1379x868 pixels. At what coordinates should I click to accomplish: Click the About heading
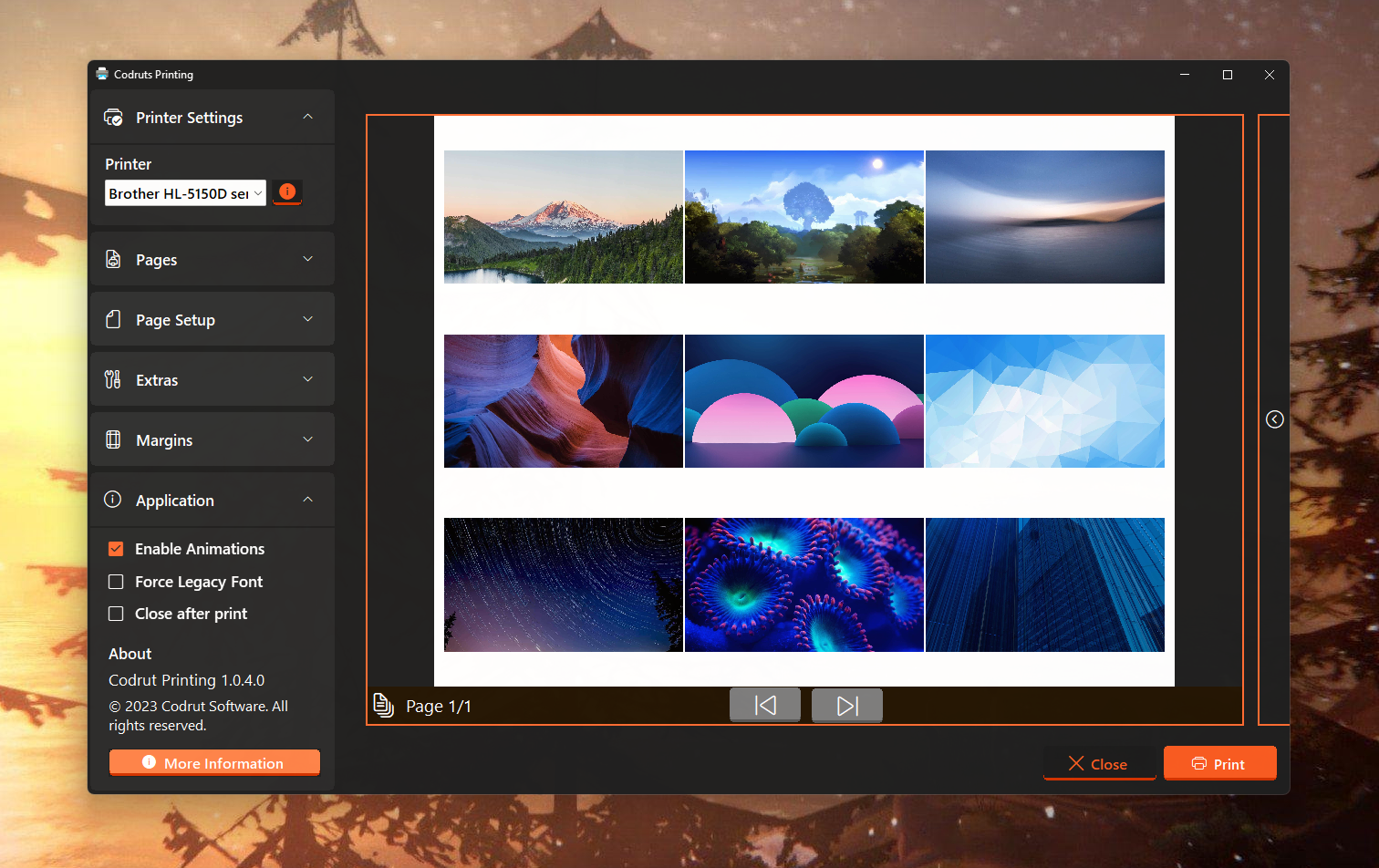tap(130, 654)
